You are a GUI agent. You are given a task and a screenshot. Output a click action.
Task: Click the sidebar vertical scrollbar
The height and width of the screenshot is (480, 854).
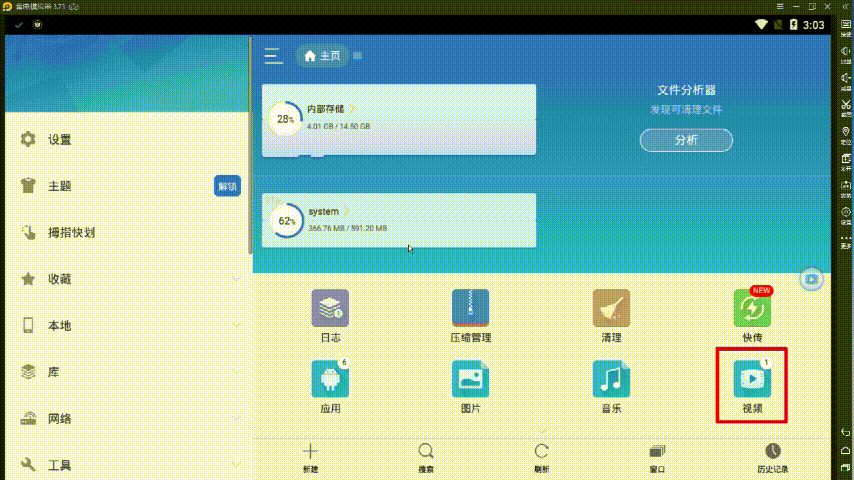pos(250,145)
